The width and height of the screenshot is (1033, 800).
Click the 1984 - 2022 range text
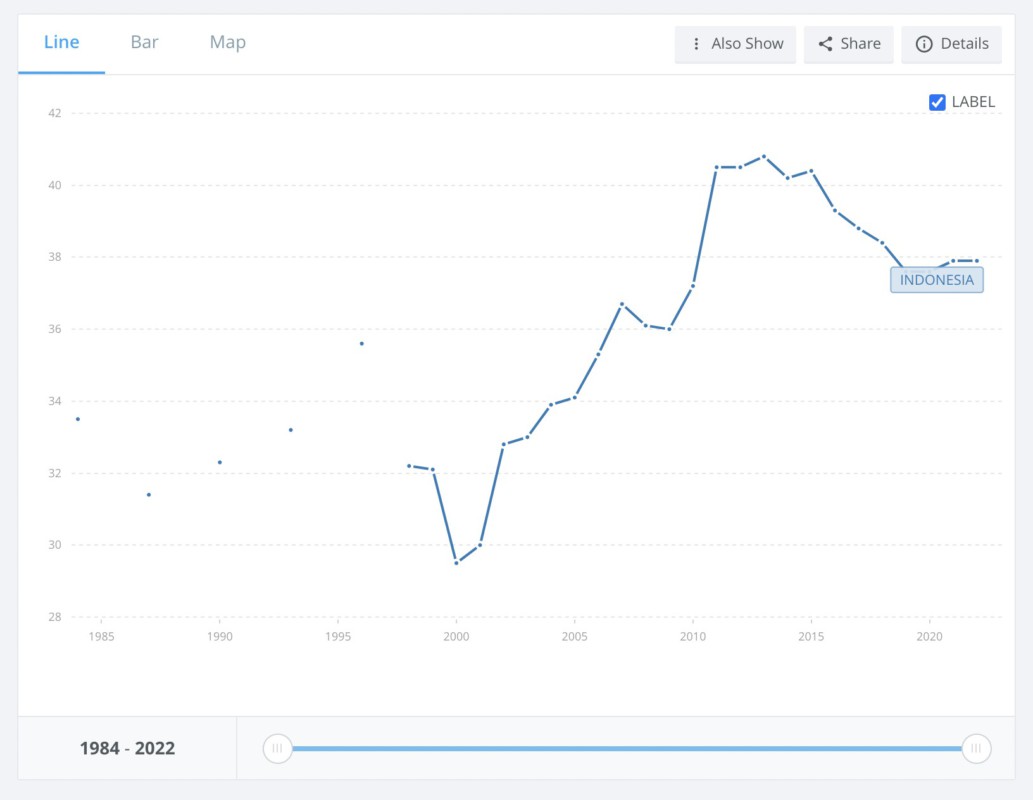click(x=127, y=748)
